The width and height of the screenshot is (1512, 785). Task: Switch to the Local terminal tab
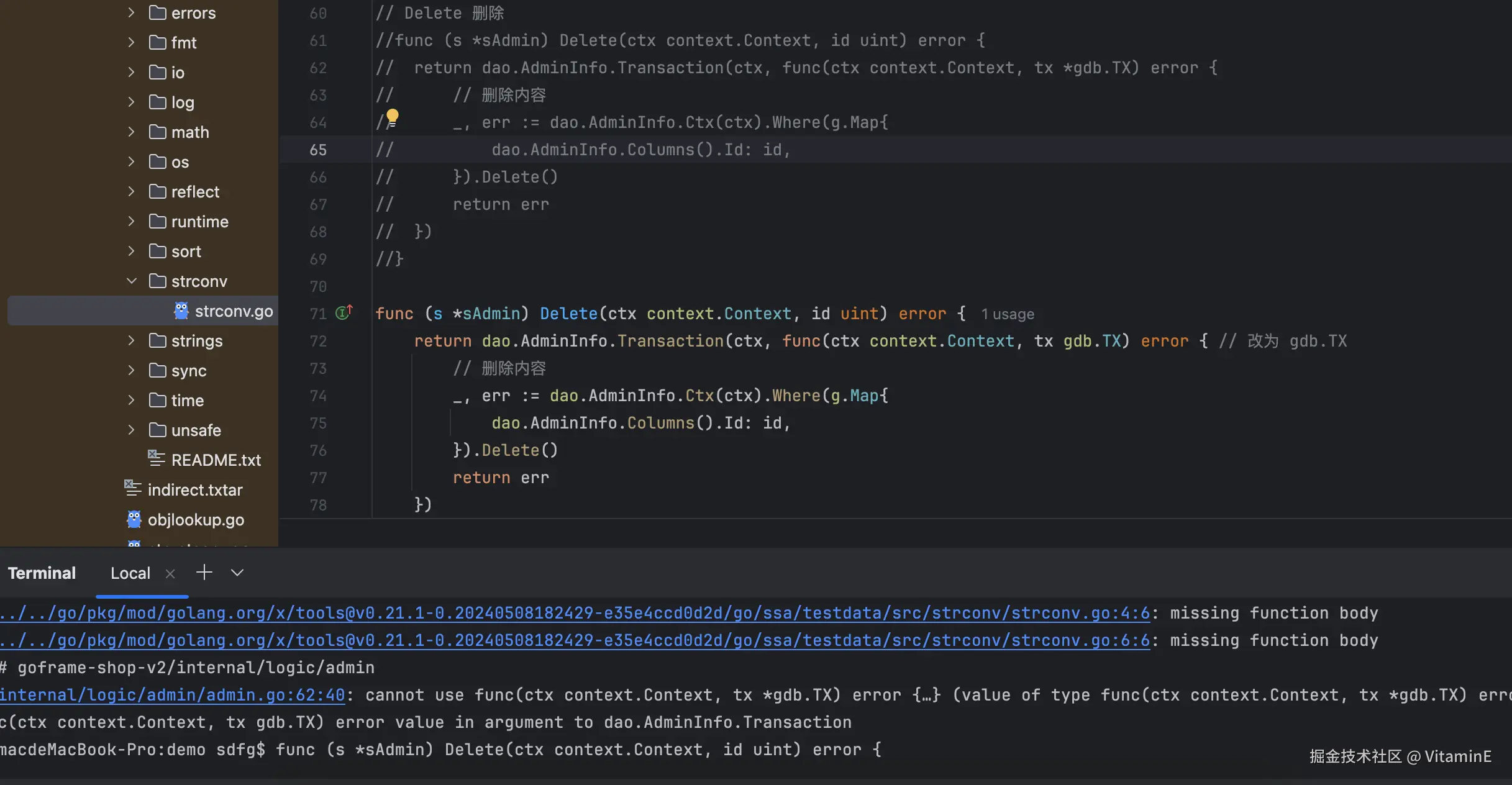pyautogui.click(x=130, y=573)
